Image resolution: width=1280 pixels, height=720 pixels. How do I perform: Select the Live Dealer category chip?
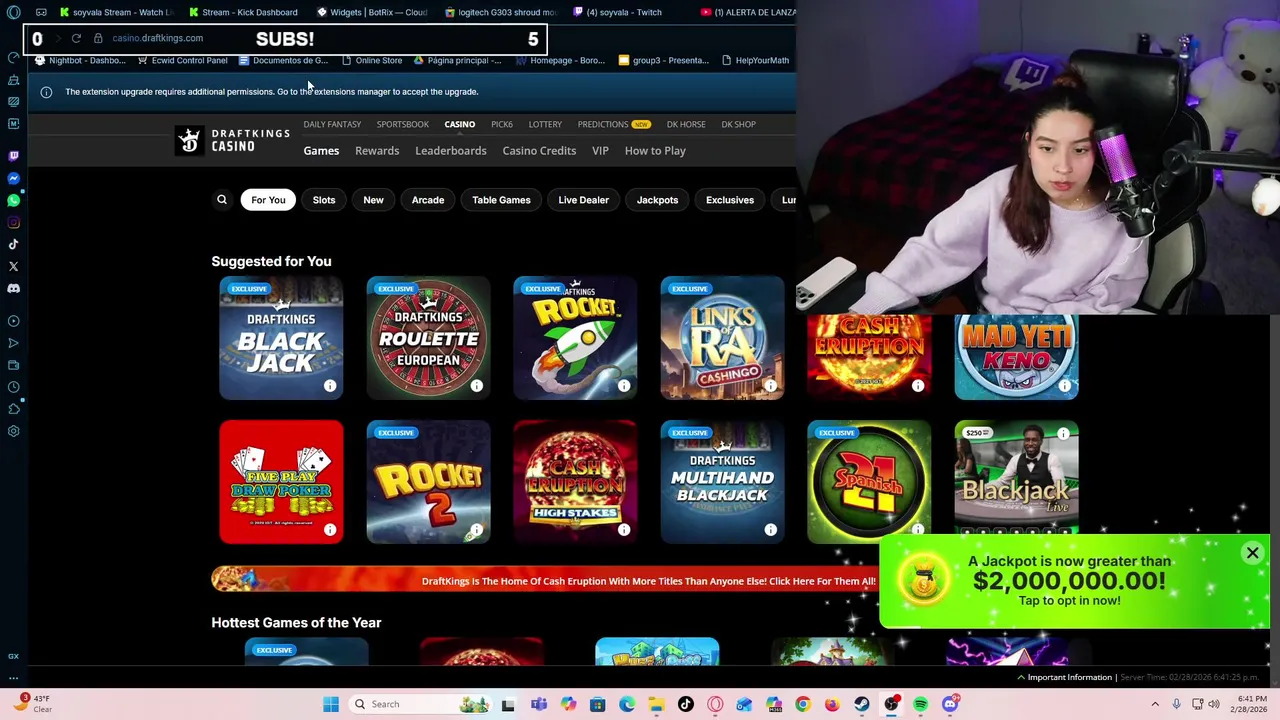pos(583,200)
